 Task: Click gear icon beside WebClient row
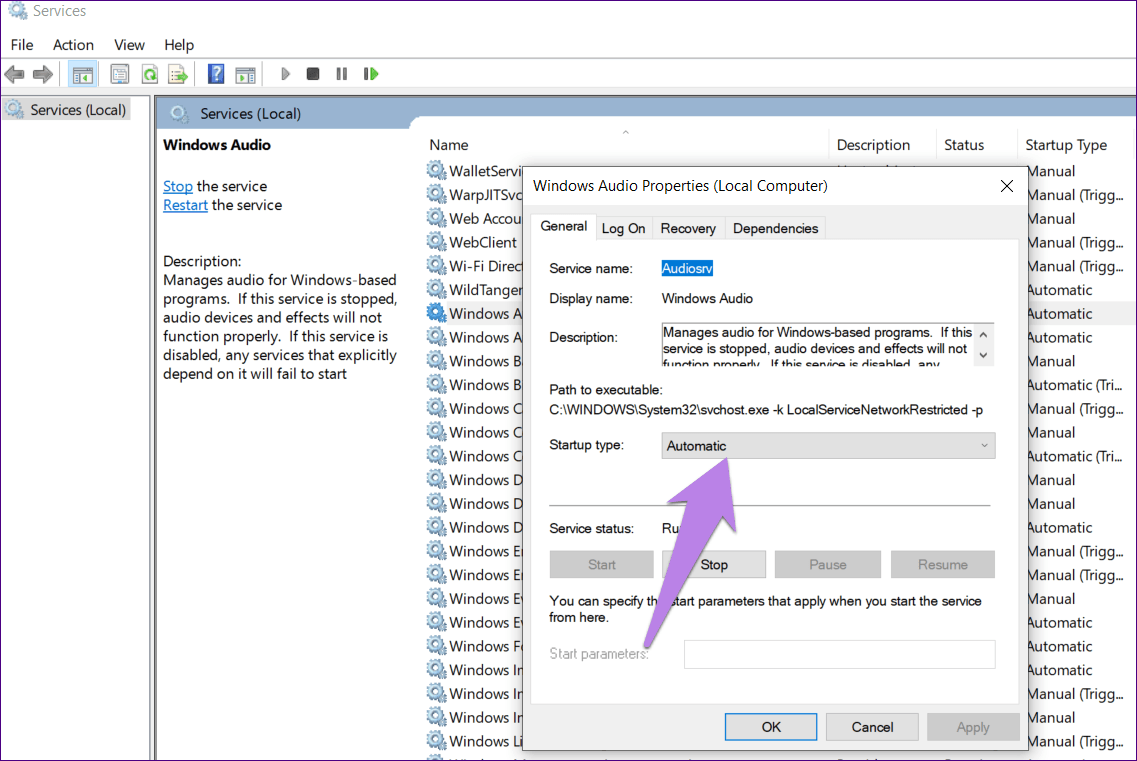click(x=436, y=242)
